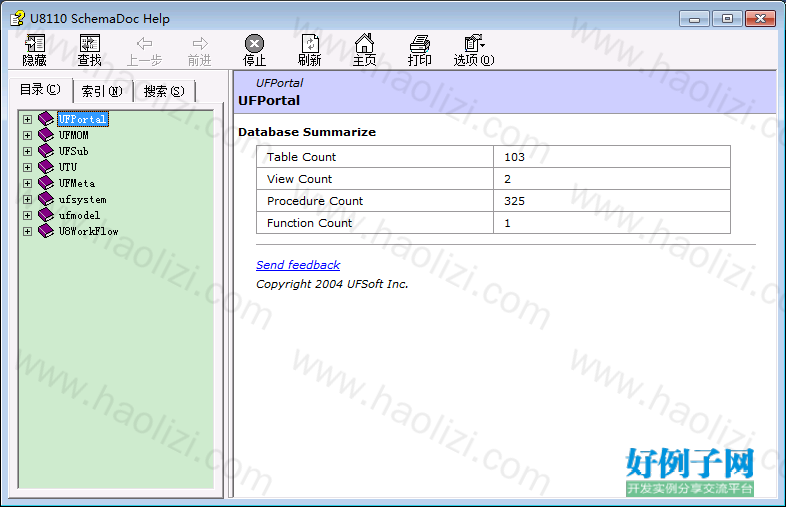Click the UFSub book icon

click(x=46, y=151)
